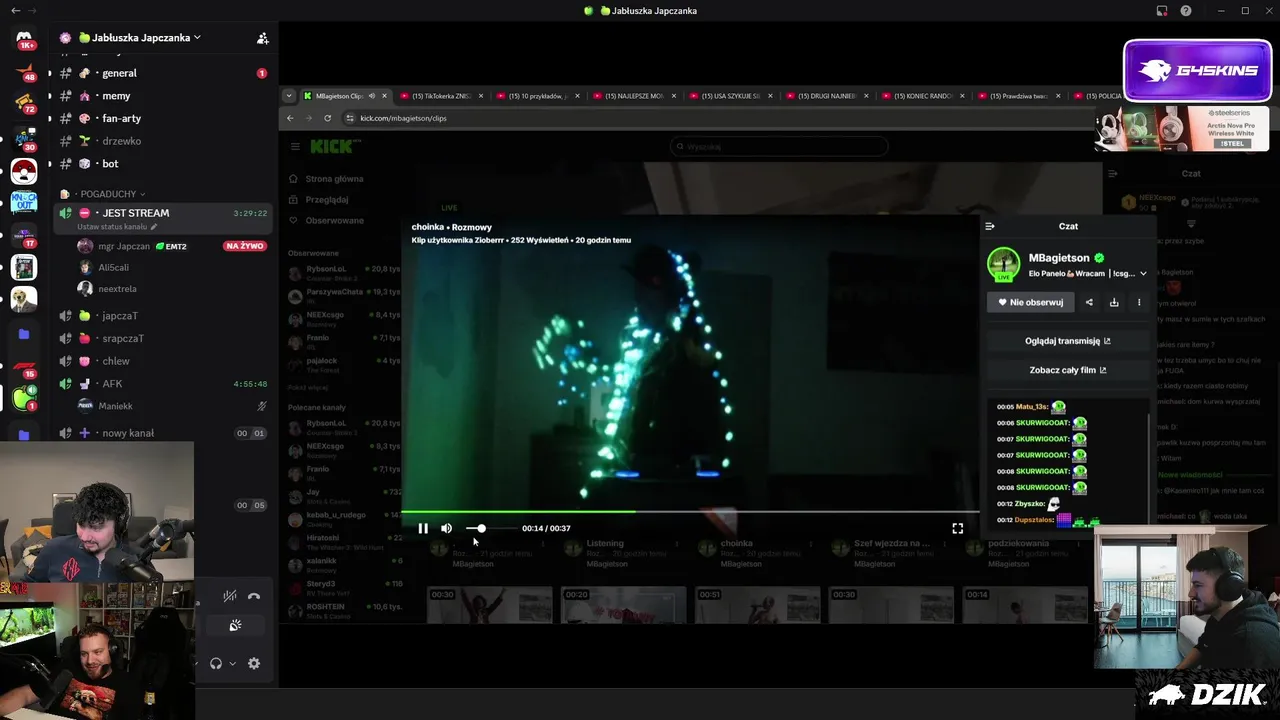Click Zobacz cały film button
The width and height of the screenshot is (1280, 720).
pos(1068,370)
